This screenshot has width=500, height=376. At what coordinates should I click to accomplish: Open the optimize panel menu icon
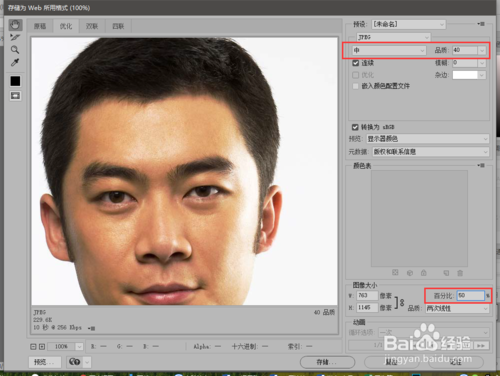pyautogui.click(x=481, y=24)
